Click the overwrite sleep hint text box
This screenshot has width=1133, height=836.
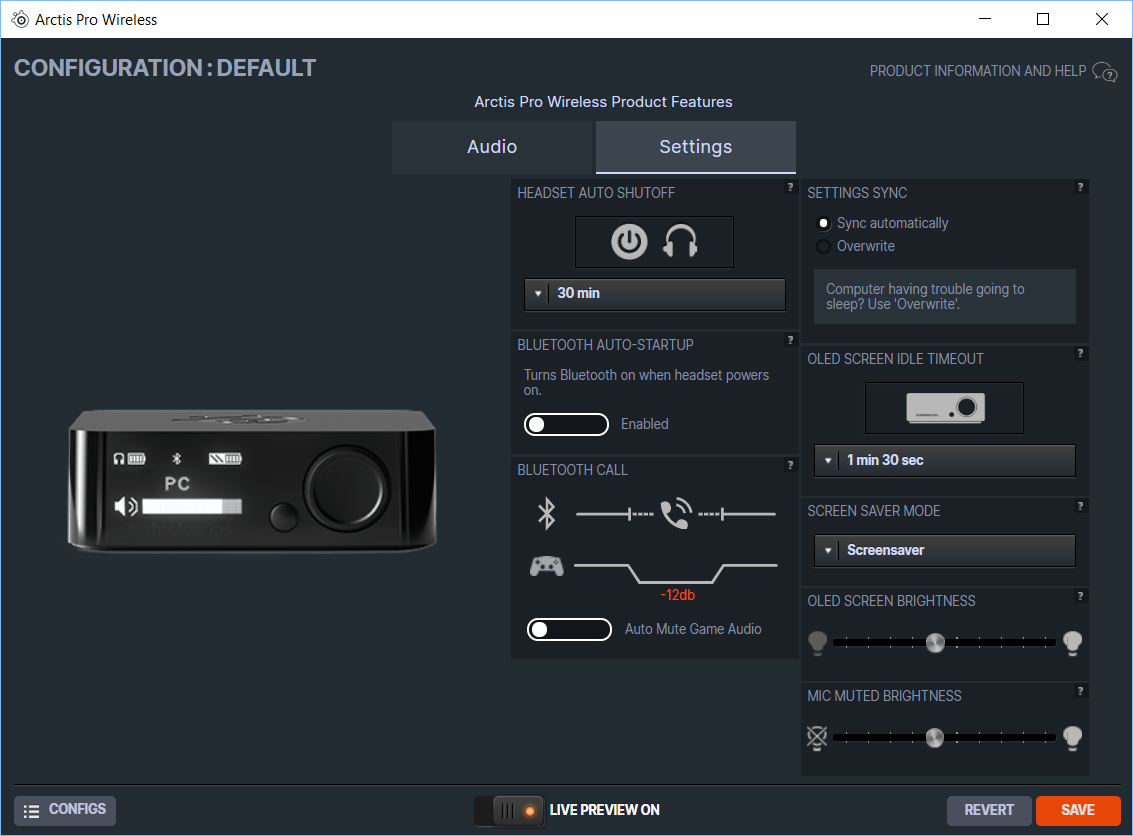pos(944,297)
